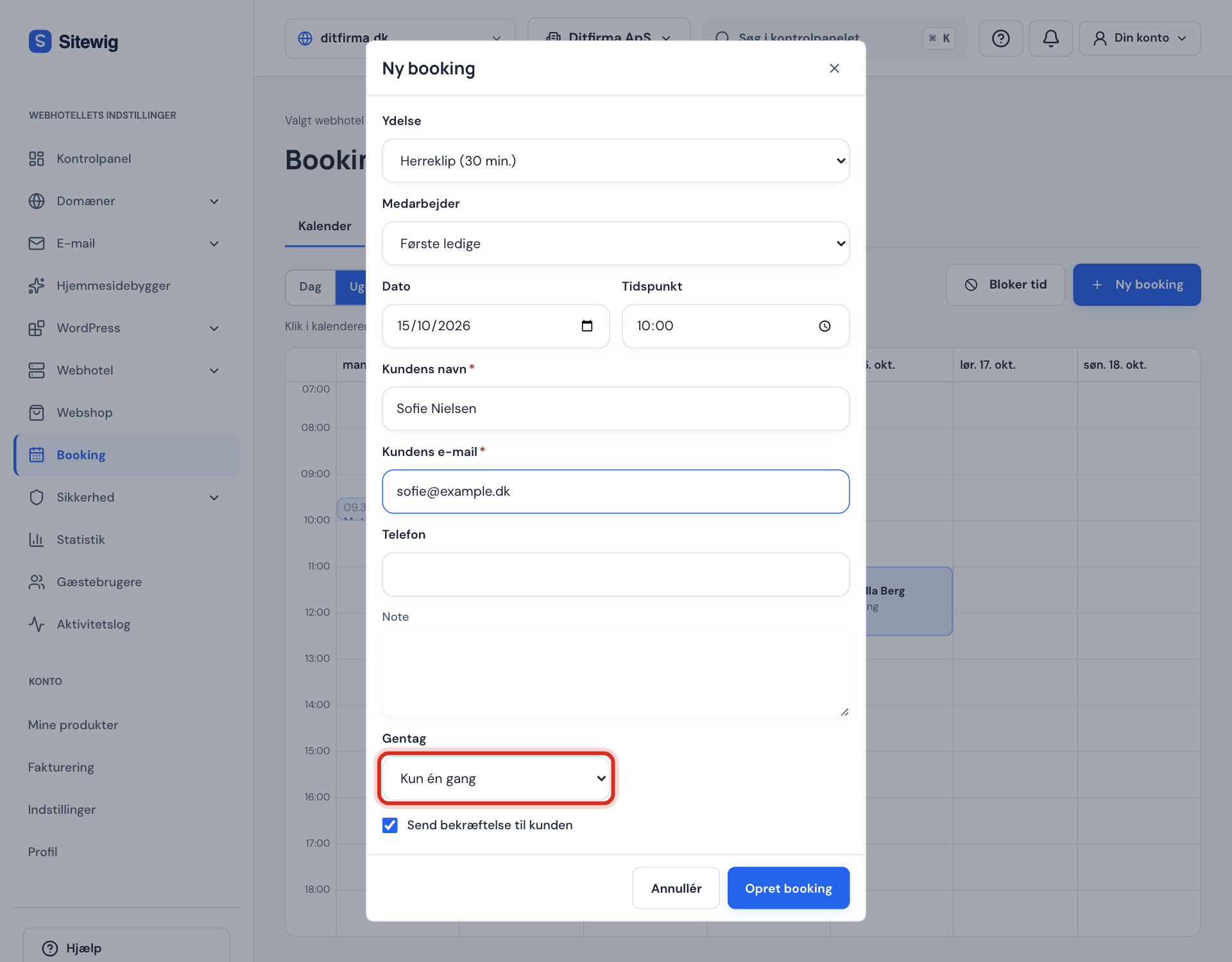Click the Domæner globe icon
Screen dimensions: 1232x962
point(37,201)
